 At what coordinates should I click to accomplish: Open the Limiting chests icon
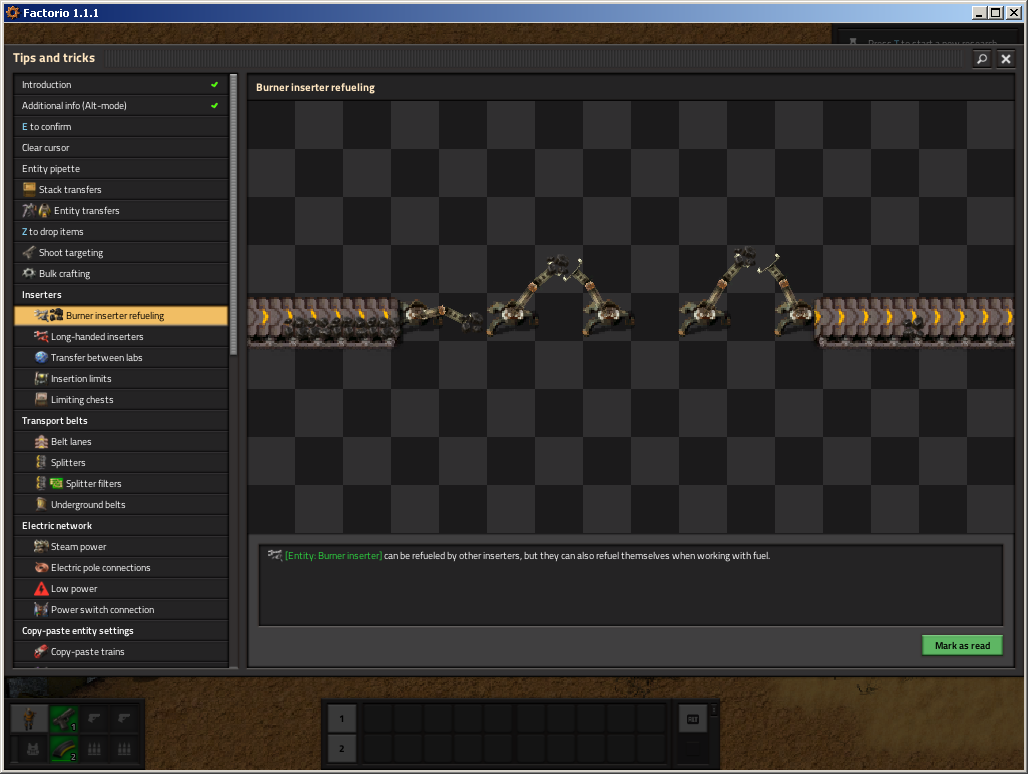[x=41, y=399]
